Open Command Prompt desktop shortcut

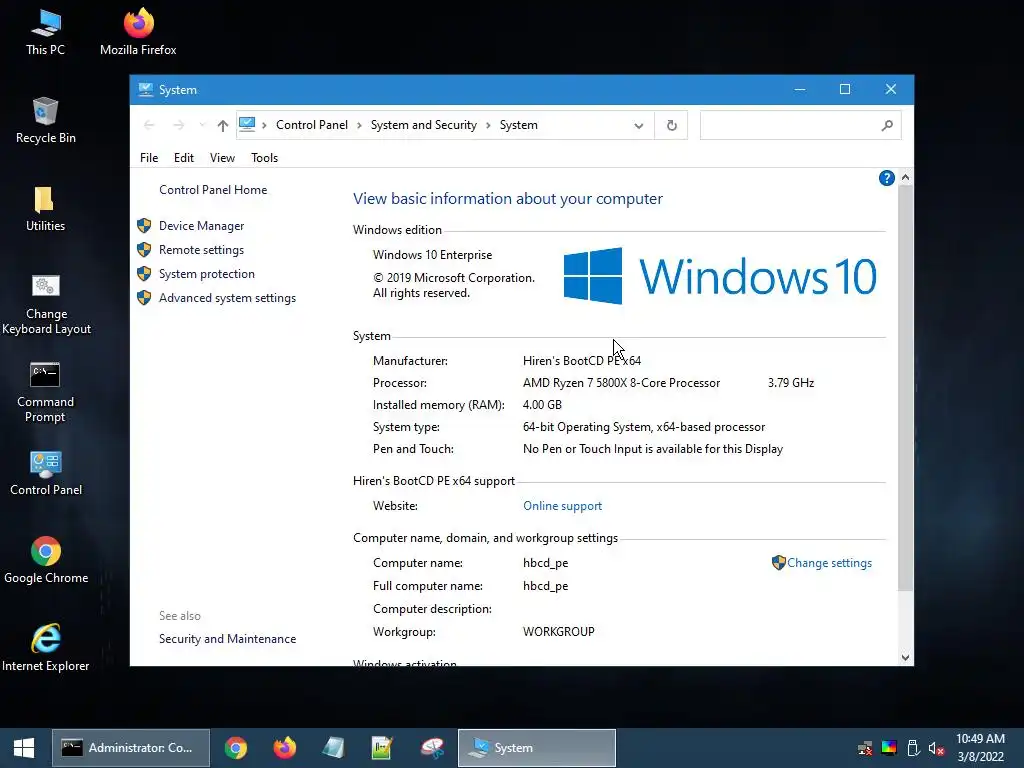pos(46,392)
